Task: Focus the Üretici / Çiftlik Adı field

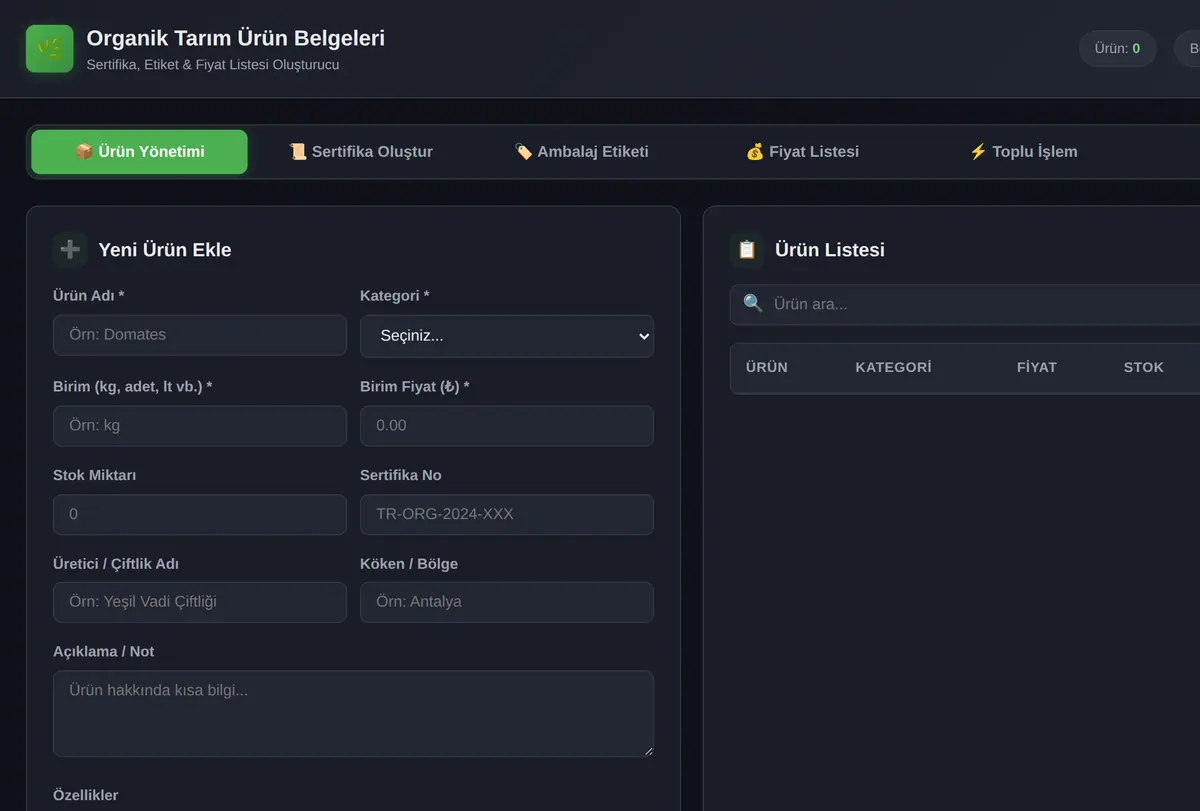Action: point(200,602)
